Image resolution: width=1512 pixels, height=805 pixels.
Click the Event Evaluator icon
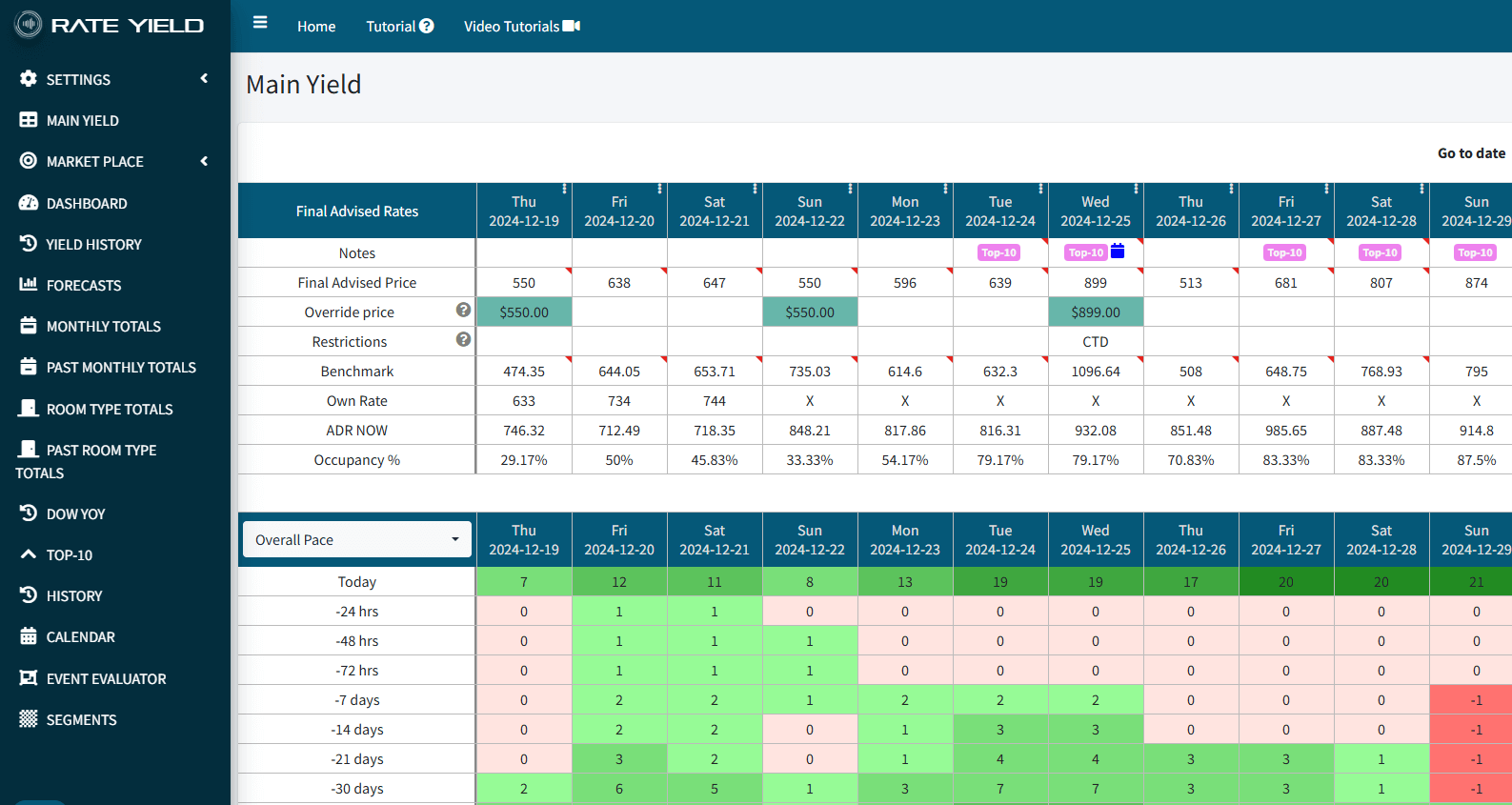pos(29,678)
